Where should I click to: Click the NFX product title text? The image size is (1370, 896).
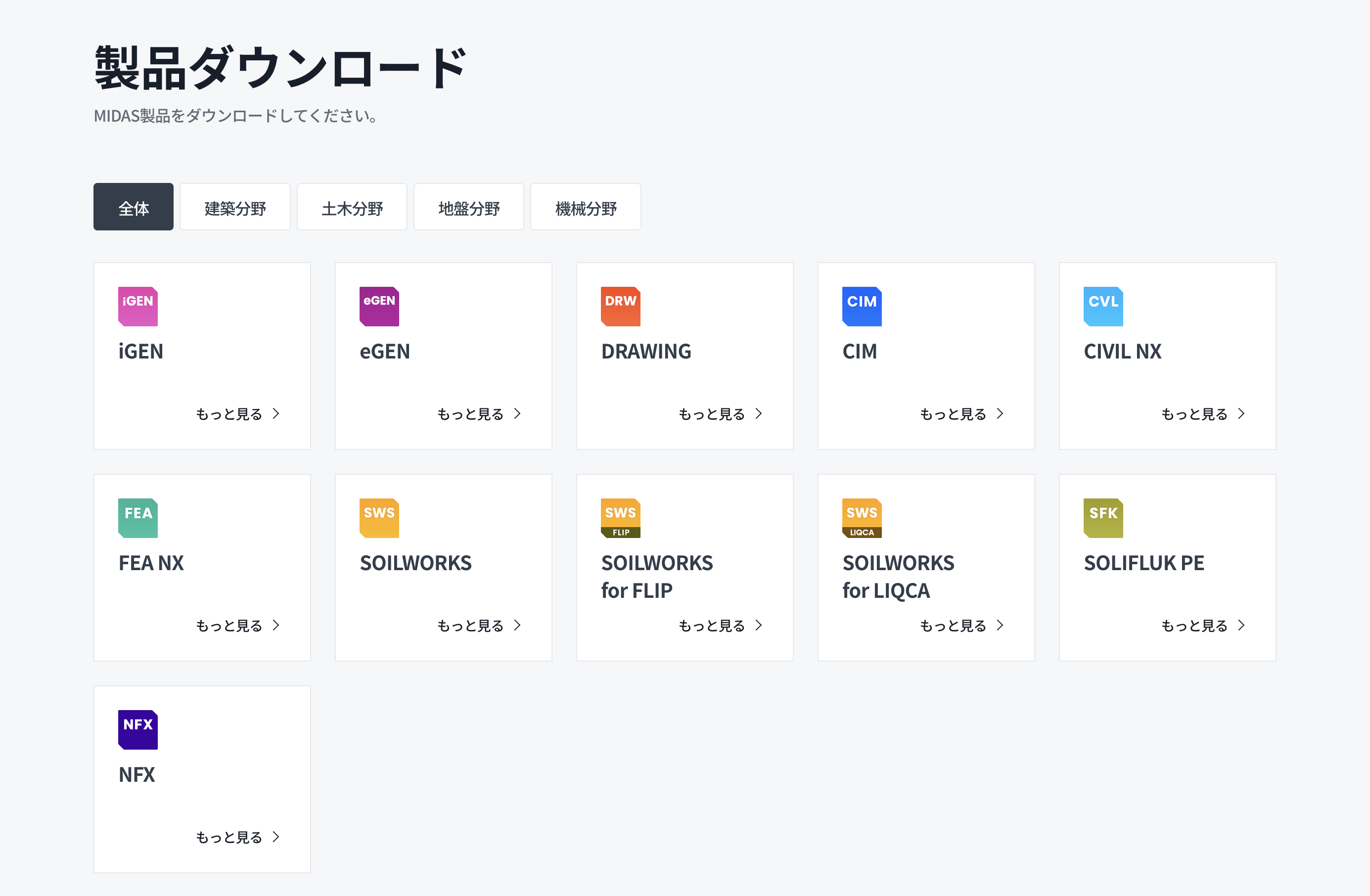click(137, 774)
